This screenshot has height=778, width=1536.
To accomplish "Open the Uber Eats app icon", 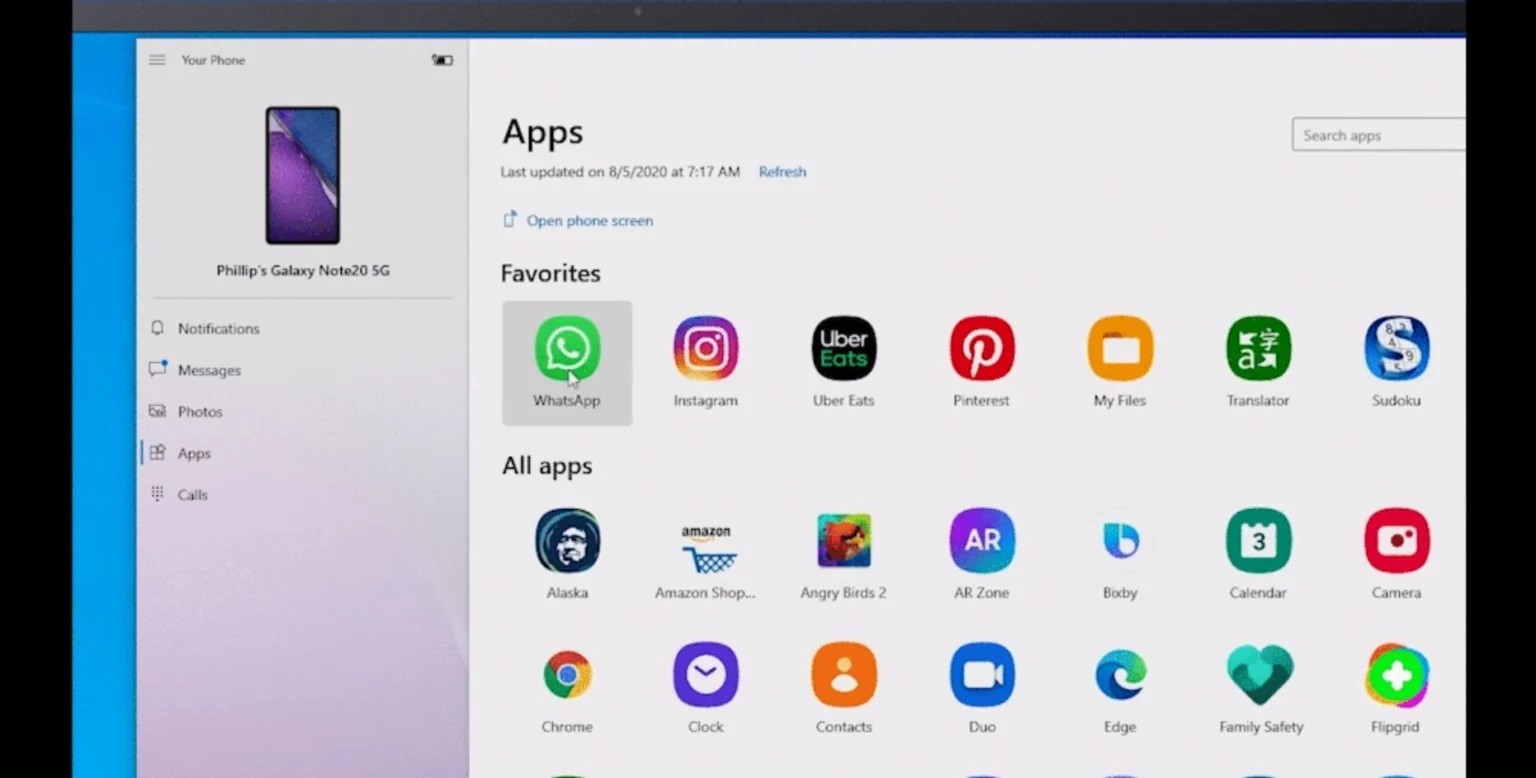I will 843,348.
